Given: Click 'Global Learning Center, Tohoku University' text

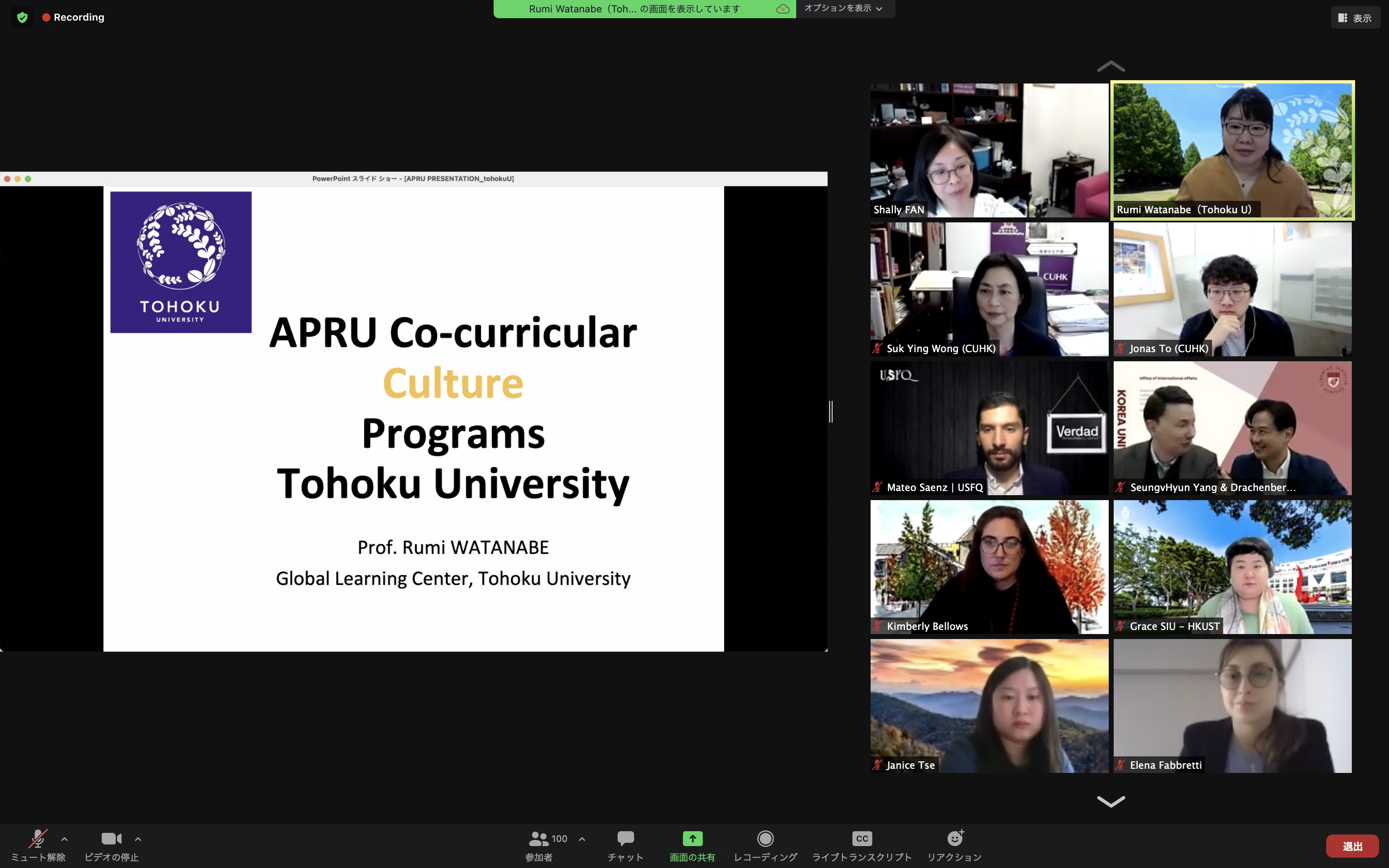Looking at the screenshot, I should click(x=453, y=578).
